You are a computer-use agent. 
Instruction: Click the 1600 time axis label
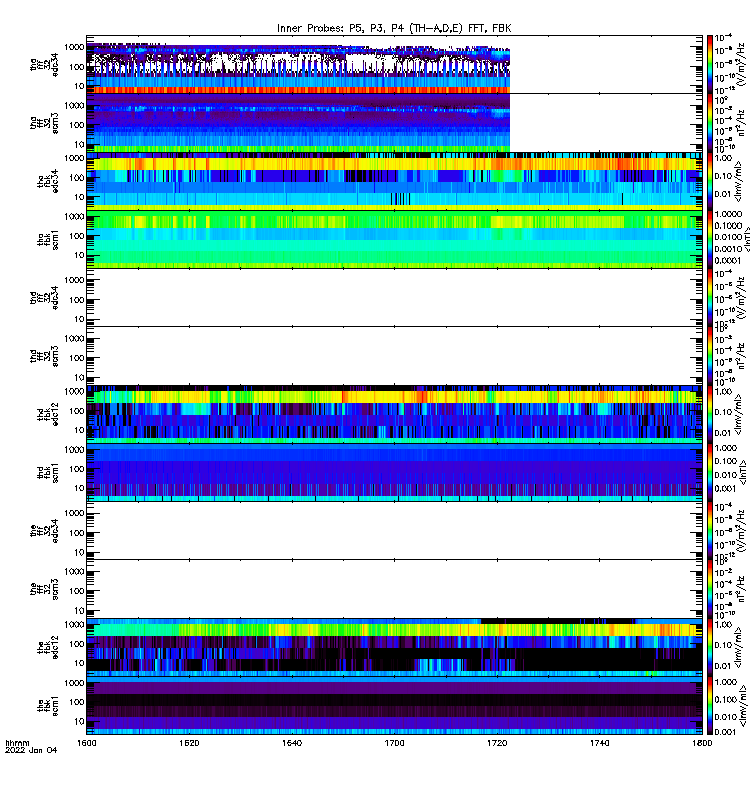click(86, 743)
